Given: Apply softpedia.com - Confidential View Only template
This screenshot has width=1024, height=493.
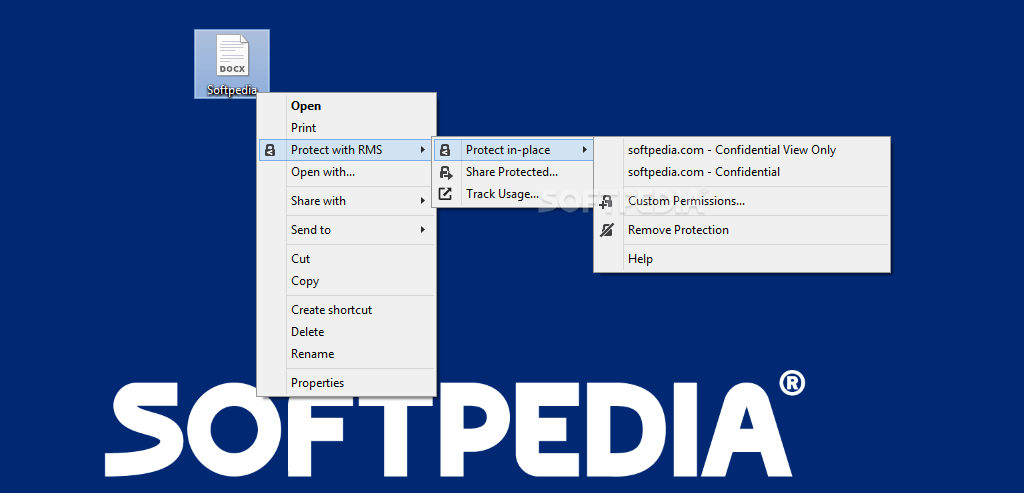Looking at the screenshot, I should (x=742, y=150).
